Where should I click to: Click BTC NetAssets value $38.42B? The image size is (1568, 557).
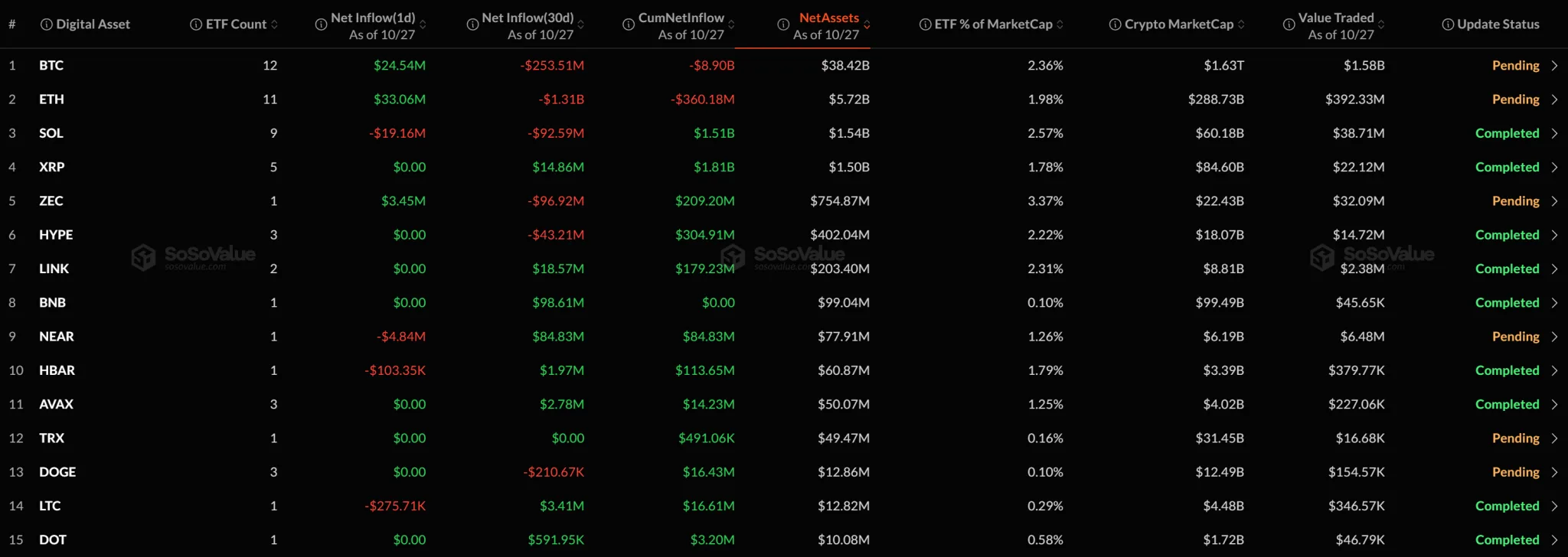845,66
